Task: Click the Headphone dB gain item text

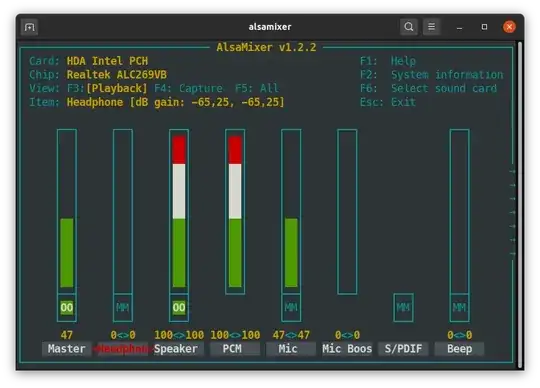Action: tap(176, 102)
